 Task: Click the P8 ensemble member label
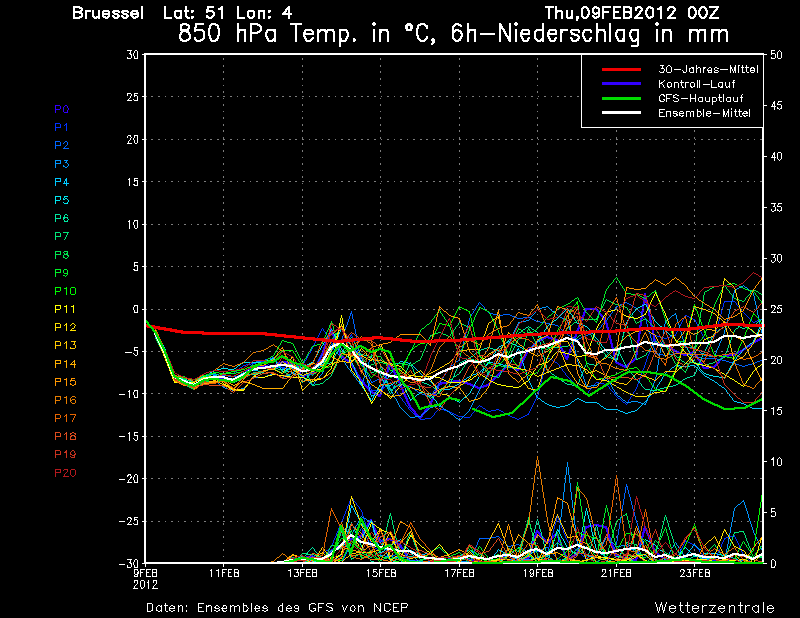click(62, 255)
